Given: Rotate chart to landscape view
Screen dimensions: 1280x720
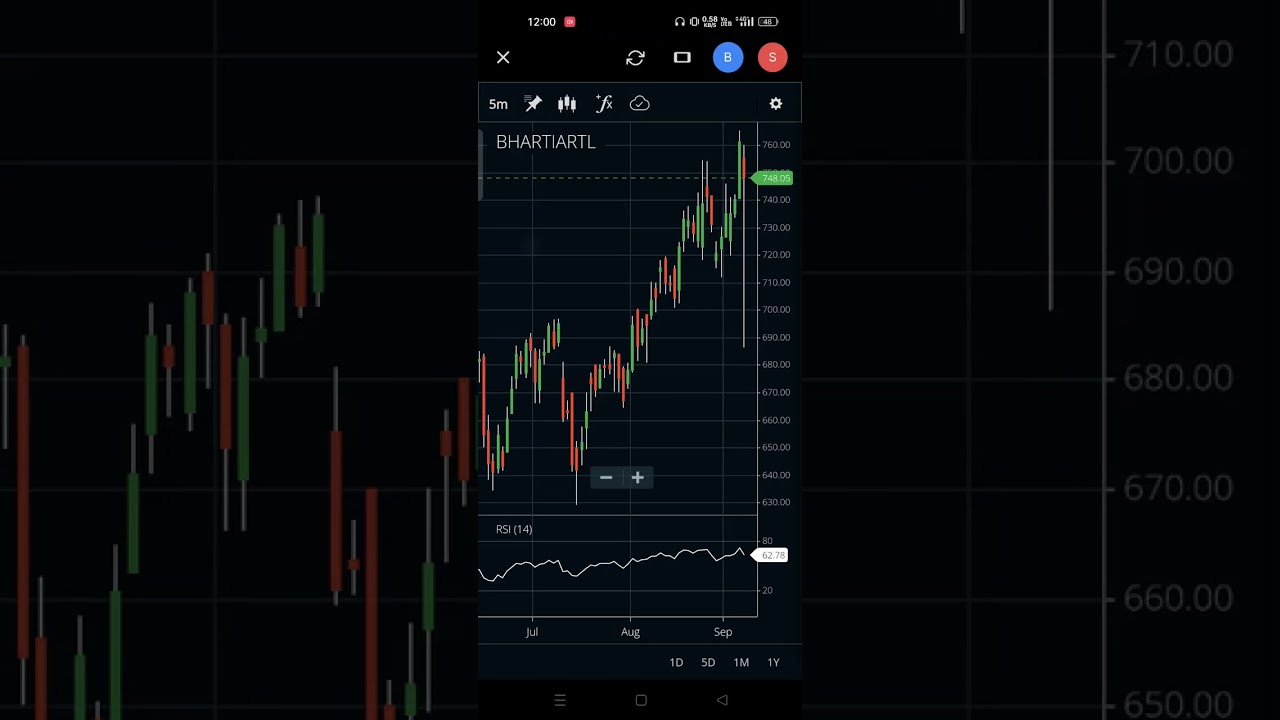Looking at the screenshot, I should point(682,58).
